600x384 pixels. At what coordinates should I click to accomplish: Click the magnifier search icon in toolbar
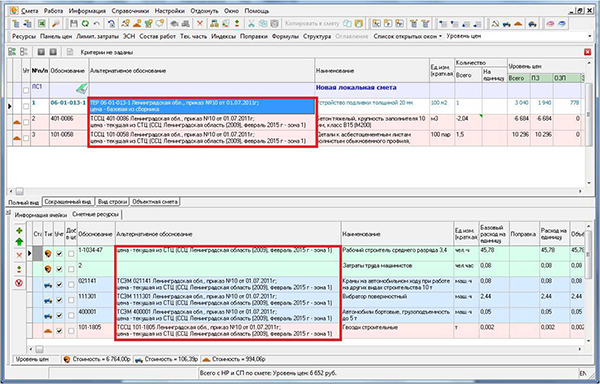(x=56, y=24)
